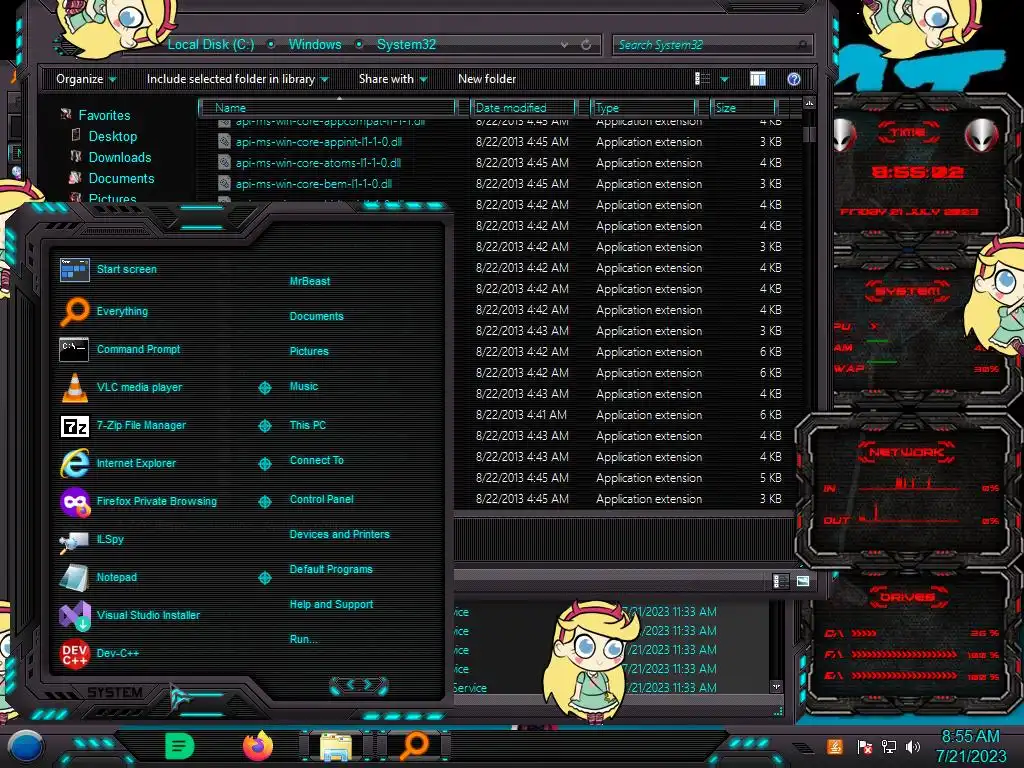Click the Search System32 input field
This screenshot has width=1024, height=768.
(x=712, y=45)
